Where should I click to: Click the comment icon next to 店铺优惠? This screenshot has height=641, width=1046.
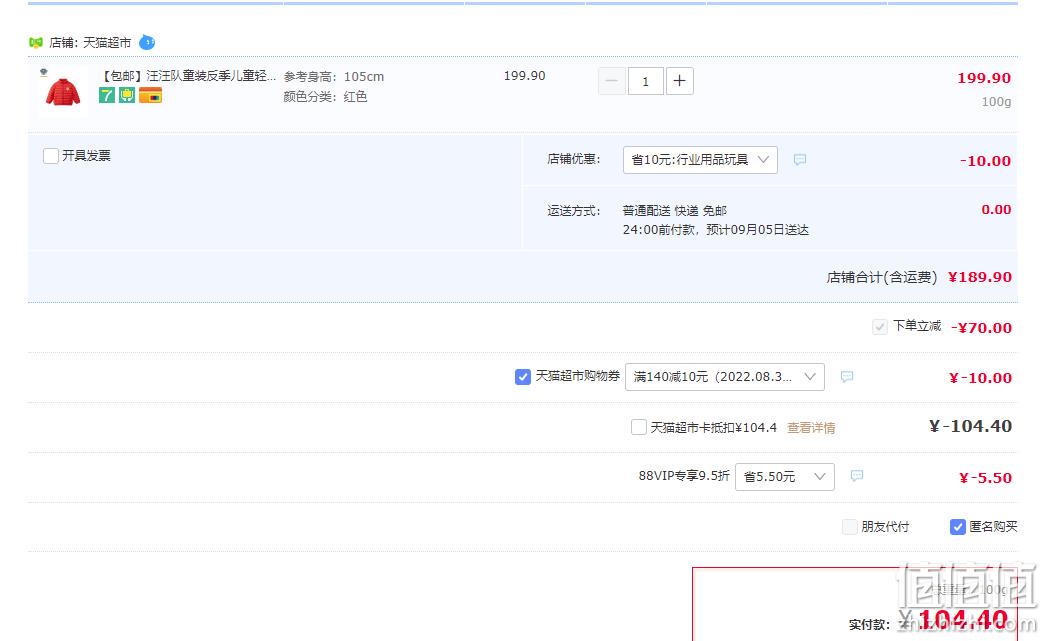(800, 159)
